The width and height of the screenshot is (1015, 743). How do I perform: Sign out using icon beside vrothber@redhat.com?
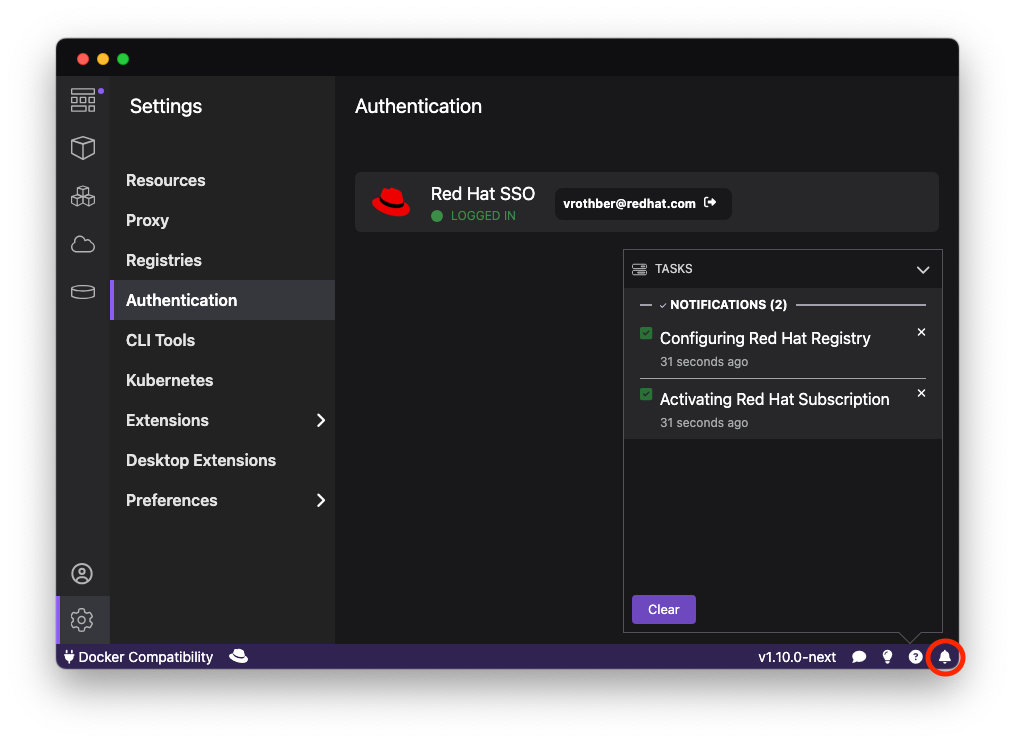click(x=710, y=203)
